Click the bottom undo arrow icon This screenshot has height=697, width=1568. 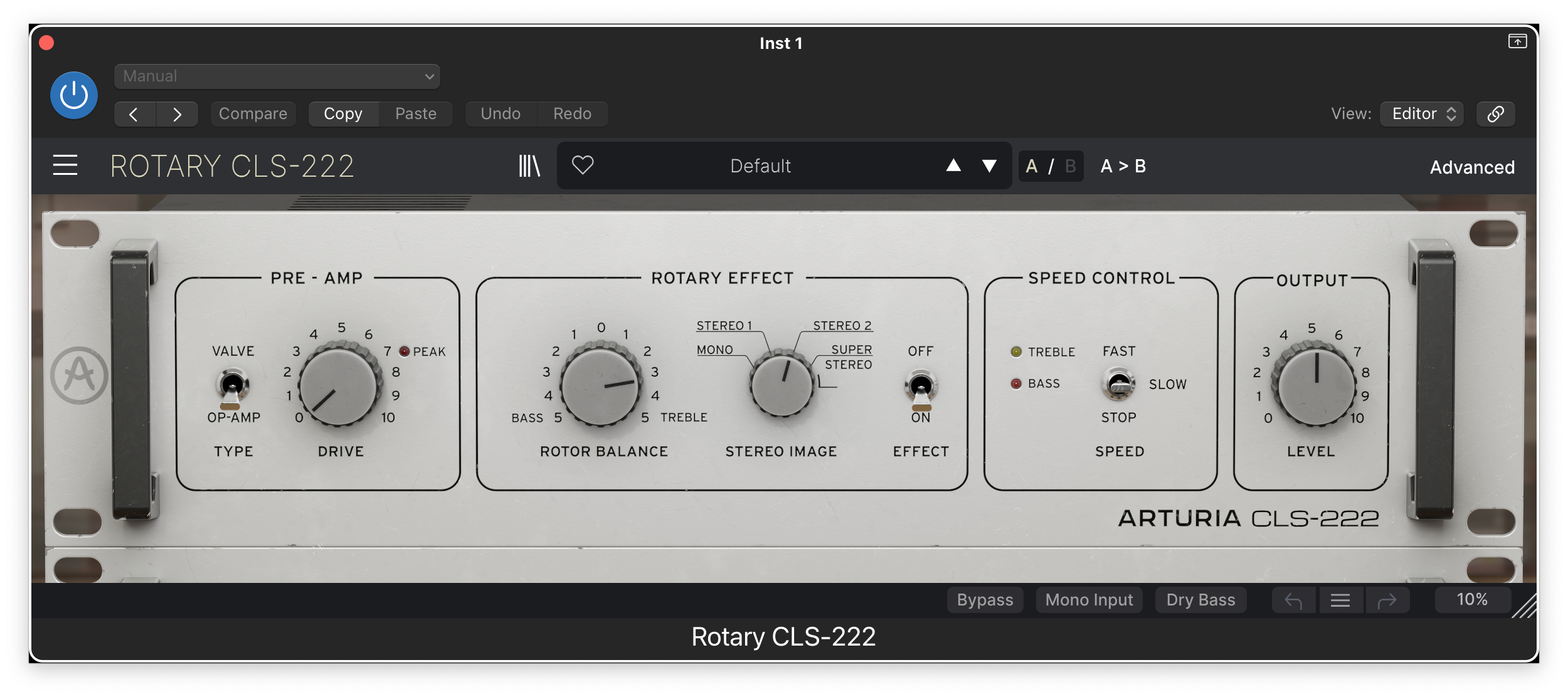[x=1293, y=601]
